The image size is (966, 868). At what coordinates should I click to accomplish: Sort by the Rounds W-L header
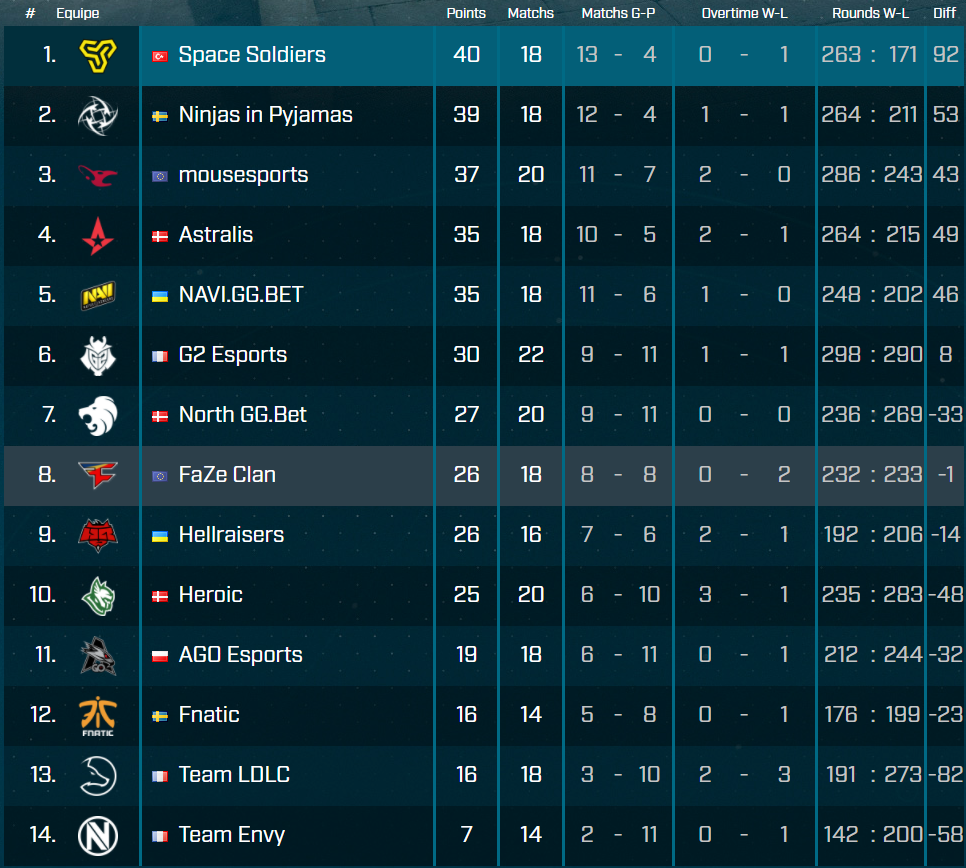point(870,13)
